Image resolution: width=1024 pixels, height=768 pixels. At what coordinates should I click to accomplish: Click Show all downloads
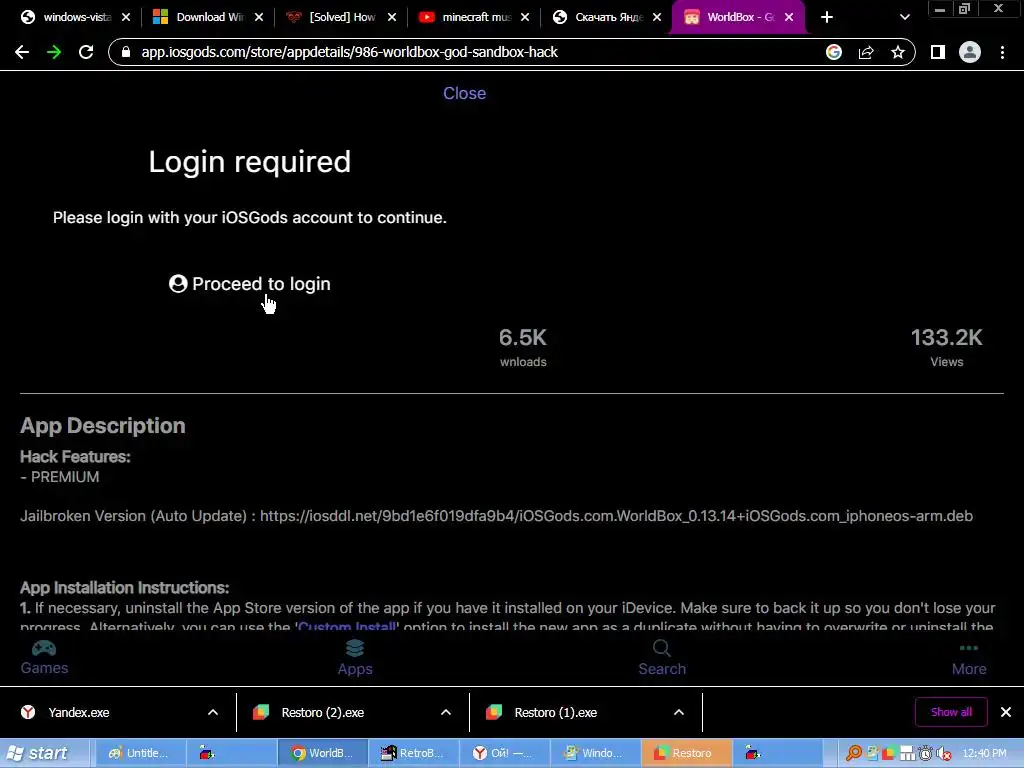[951, 712]
